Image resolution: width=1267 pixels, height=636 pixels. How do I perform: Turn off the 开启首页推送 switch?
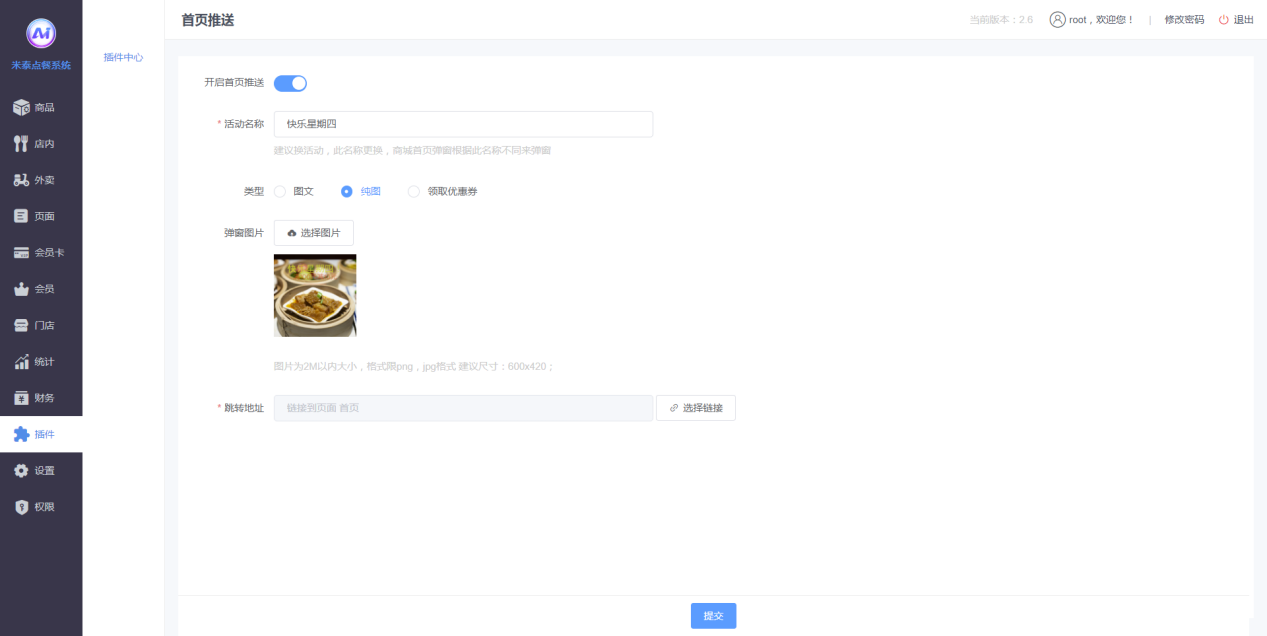click(290, 83)
